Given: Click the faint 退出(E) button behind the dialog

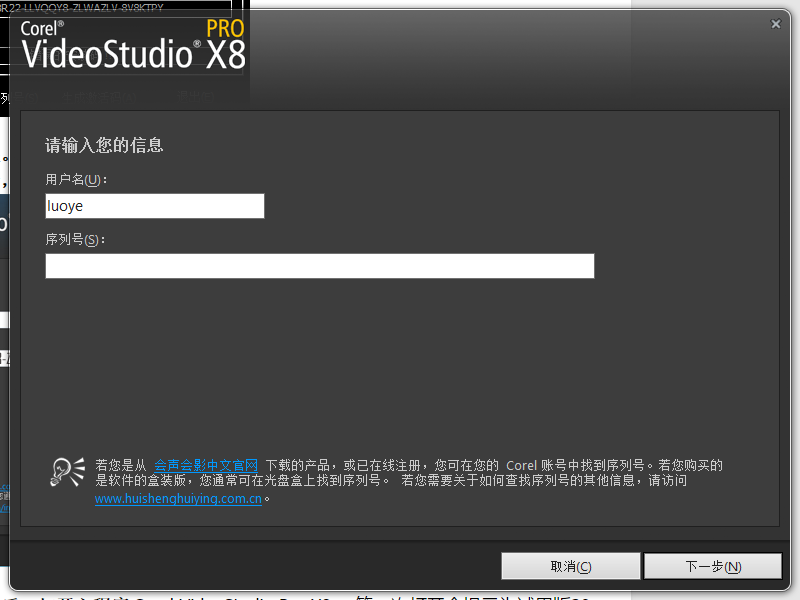Looking at the screenshot, I should tap(190, 97).
